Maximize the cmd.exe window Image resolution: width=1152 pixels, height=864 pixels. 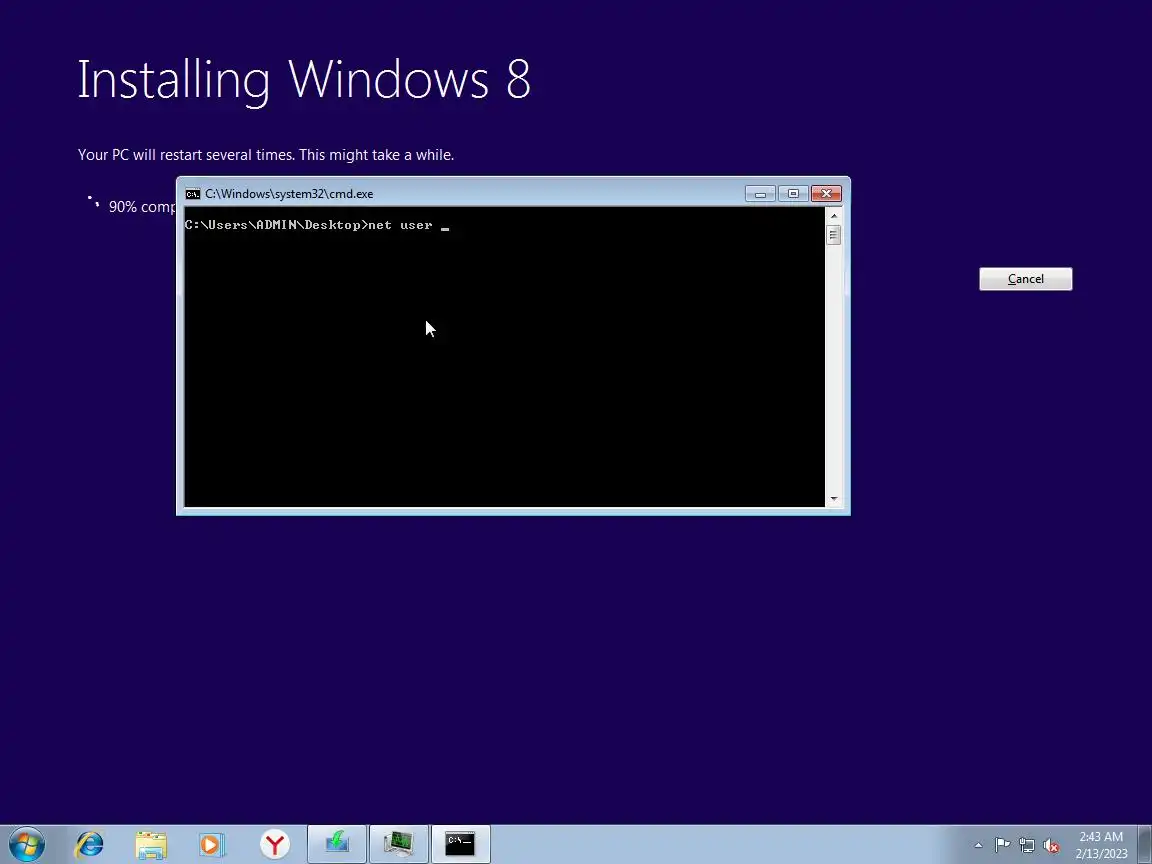793,194
